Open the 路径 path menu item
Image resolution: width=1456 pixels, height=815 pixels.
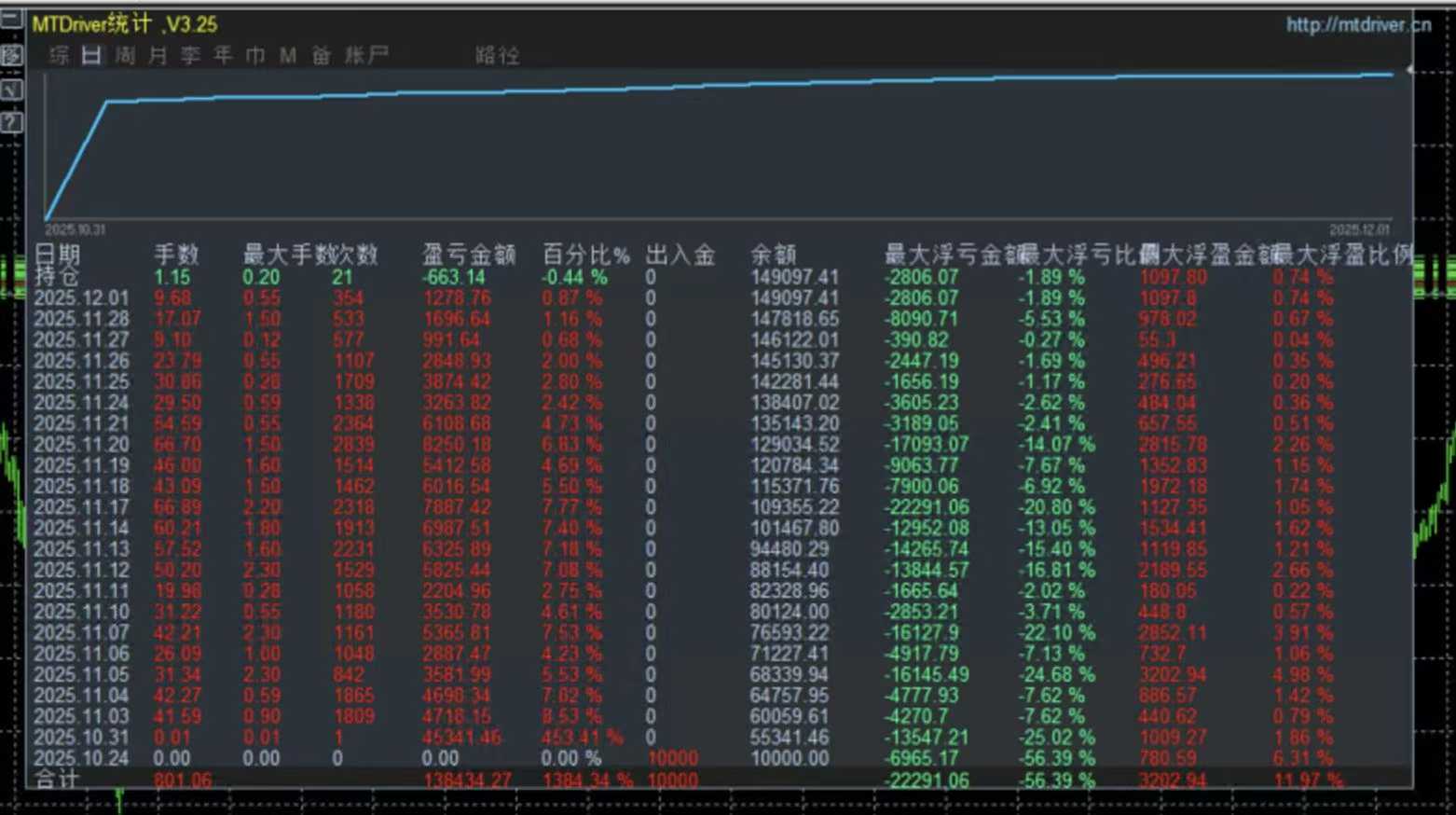pos(496,56)
